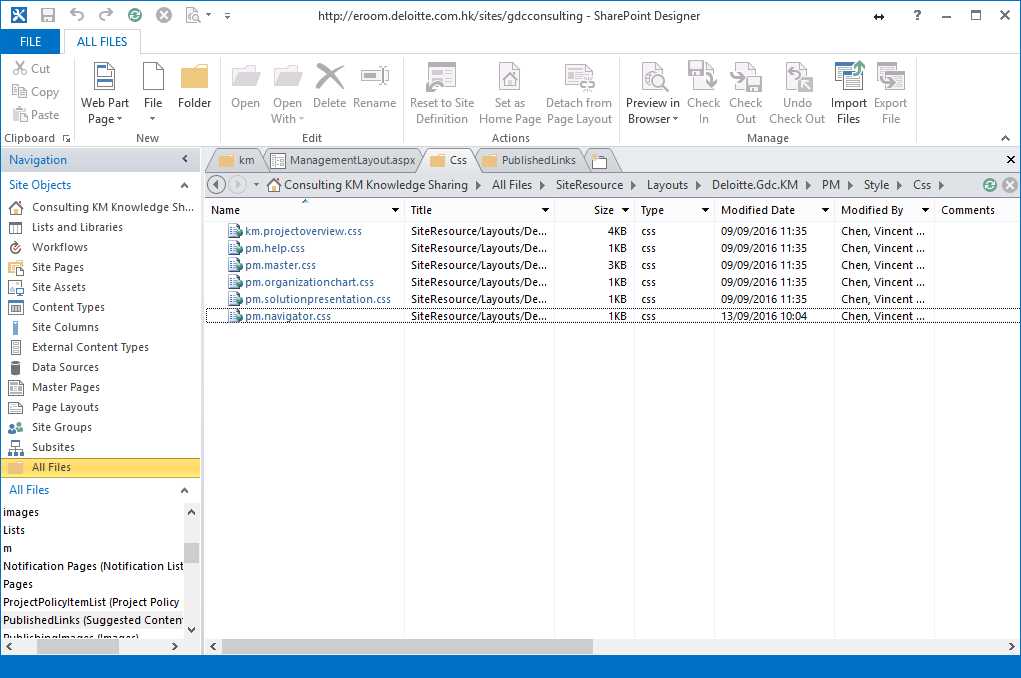Click Layouts in the breadcrumb path
The image size is (1021, 678).
[x=667, y=185]
